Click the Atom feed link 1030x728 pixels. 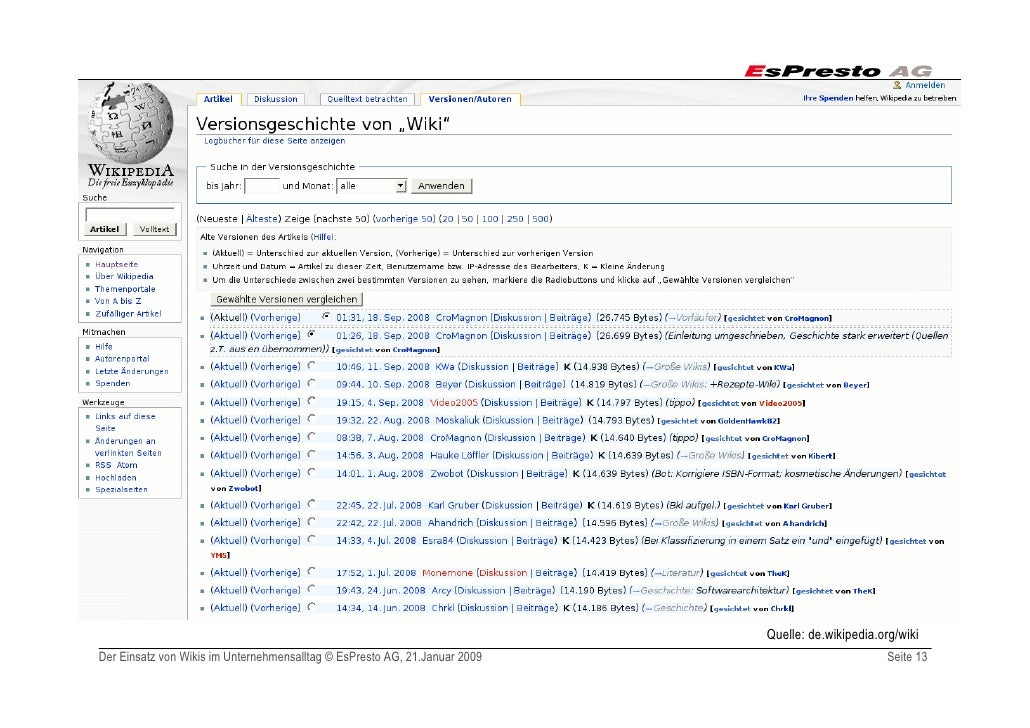click(127, 465)
